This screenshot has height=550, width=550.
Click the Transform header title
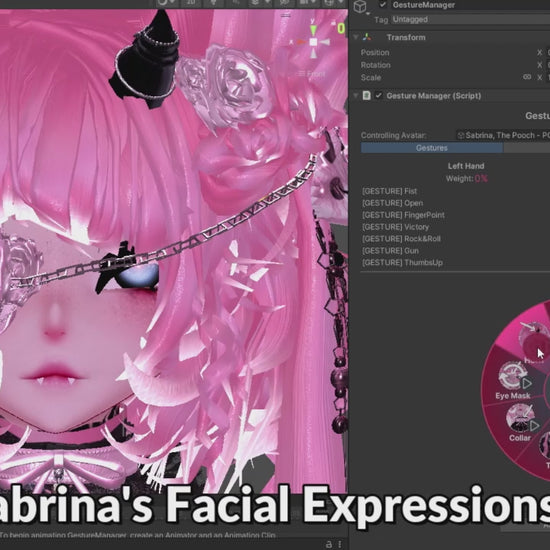(406, 37)
